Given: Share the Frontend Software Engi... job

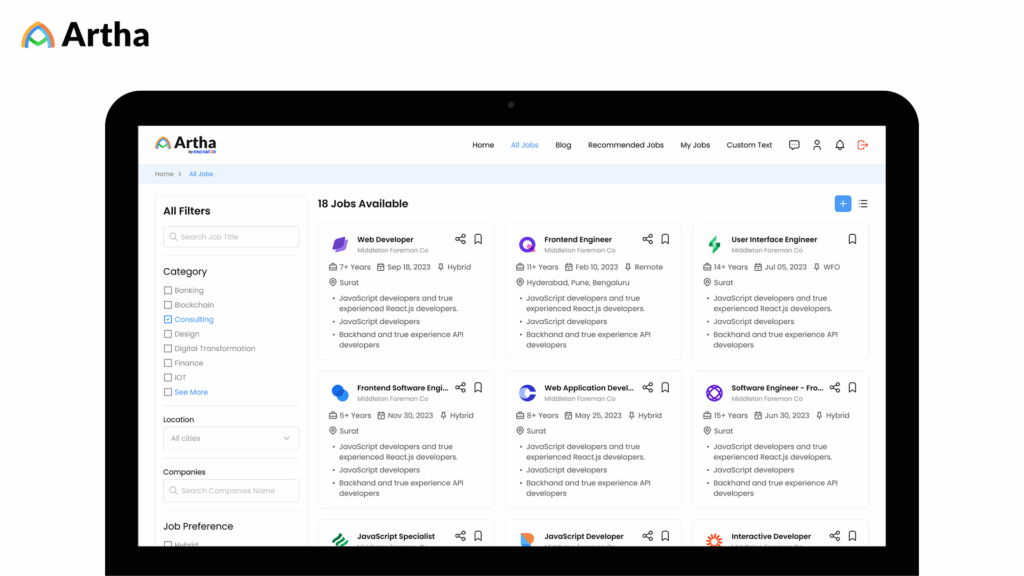Looking at the screenshot, I should tap(460, 387).
